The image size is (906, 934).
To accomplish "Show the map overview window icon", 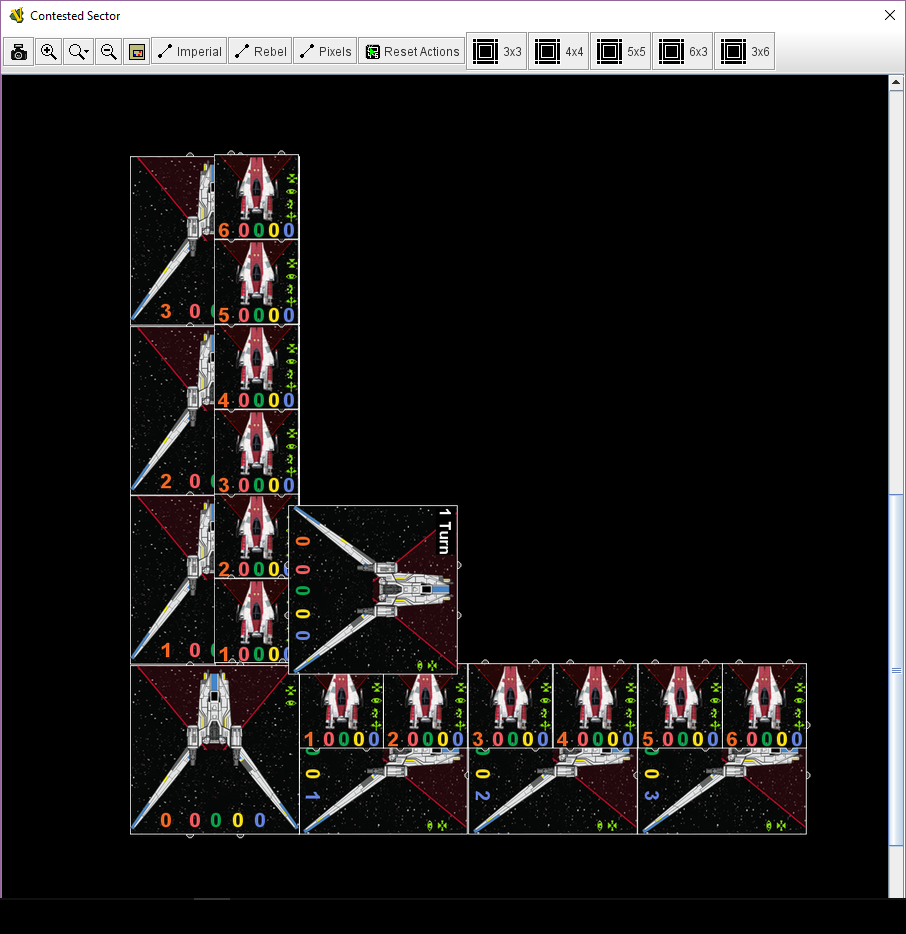I will (137, 51).
